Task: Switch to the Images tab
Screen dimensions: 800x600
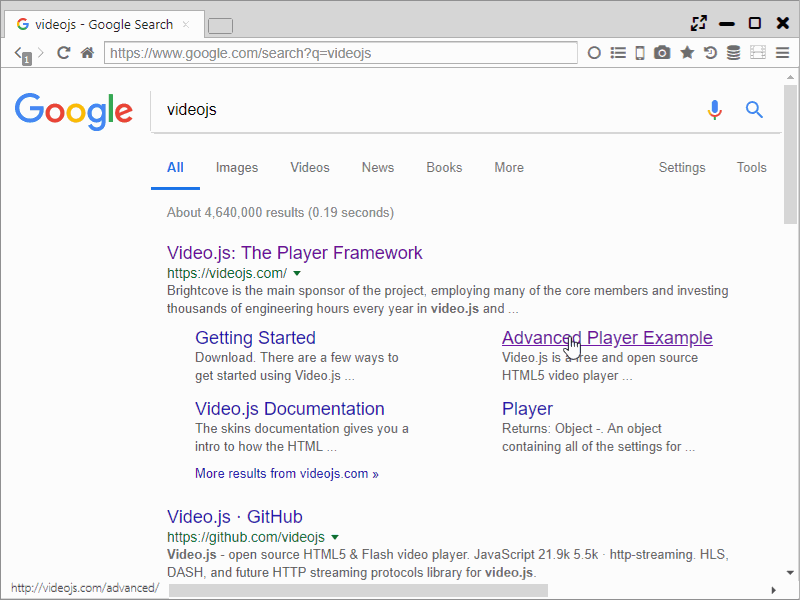Action: (x=237, y=167)
